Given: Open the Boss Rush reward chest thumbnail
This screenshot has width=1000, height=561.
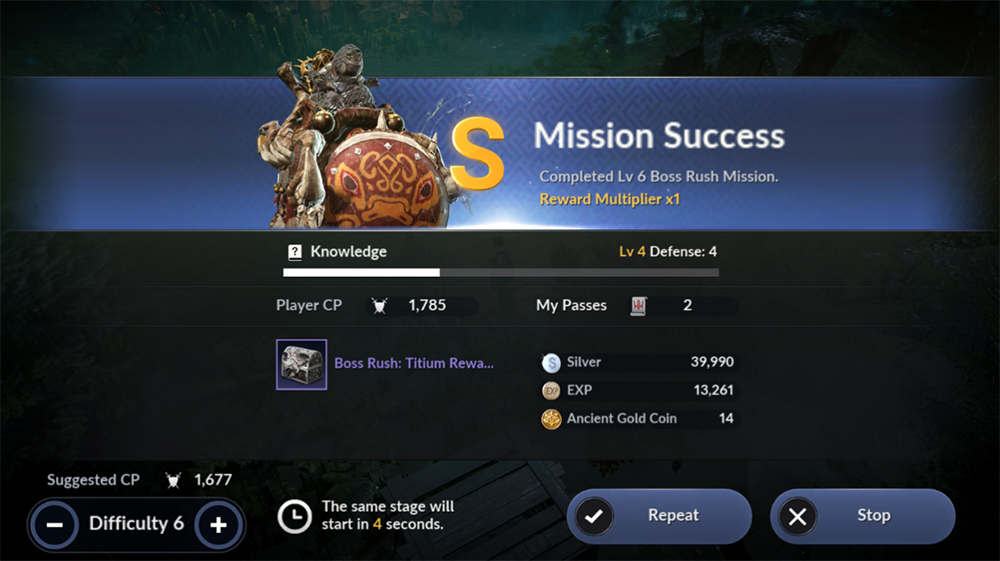Looking at the screenshot, I should [x=302, y=364].
